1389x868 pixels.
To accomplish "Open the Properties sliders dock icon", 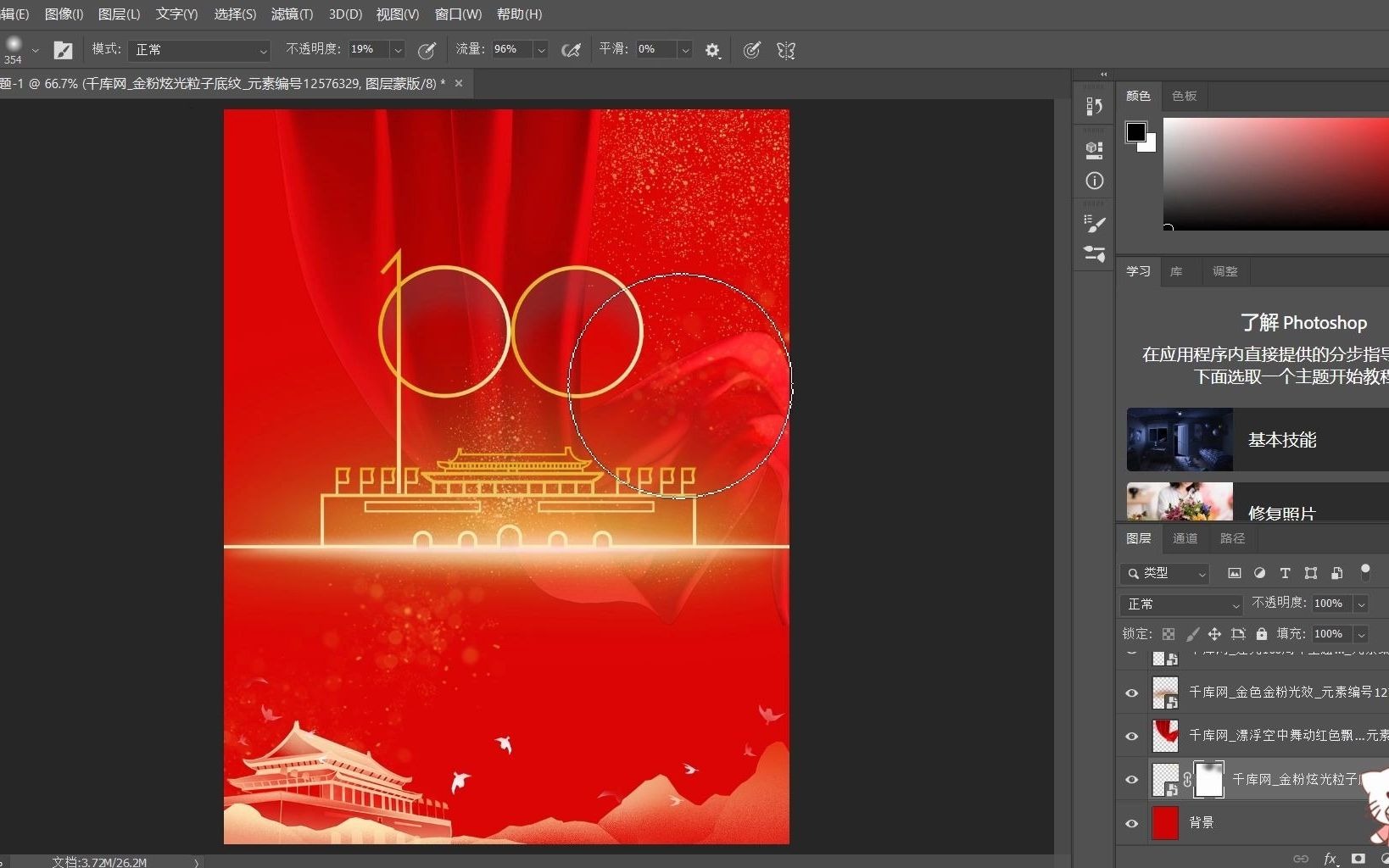I will 1095,253.
